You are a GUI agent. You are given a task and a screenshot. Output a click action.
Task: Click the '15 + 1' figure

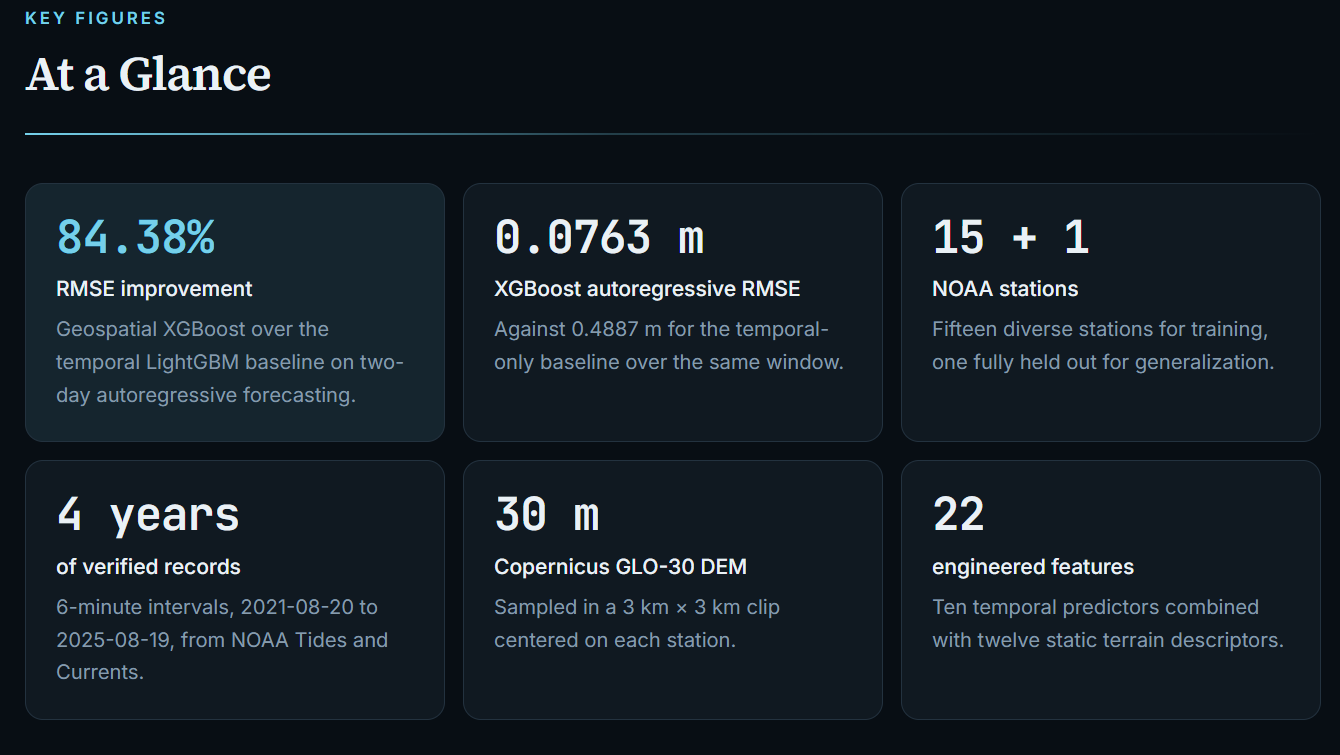pos(1011,237)
